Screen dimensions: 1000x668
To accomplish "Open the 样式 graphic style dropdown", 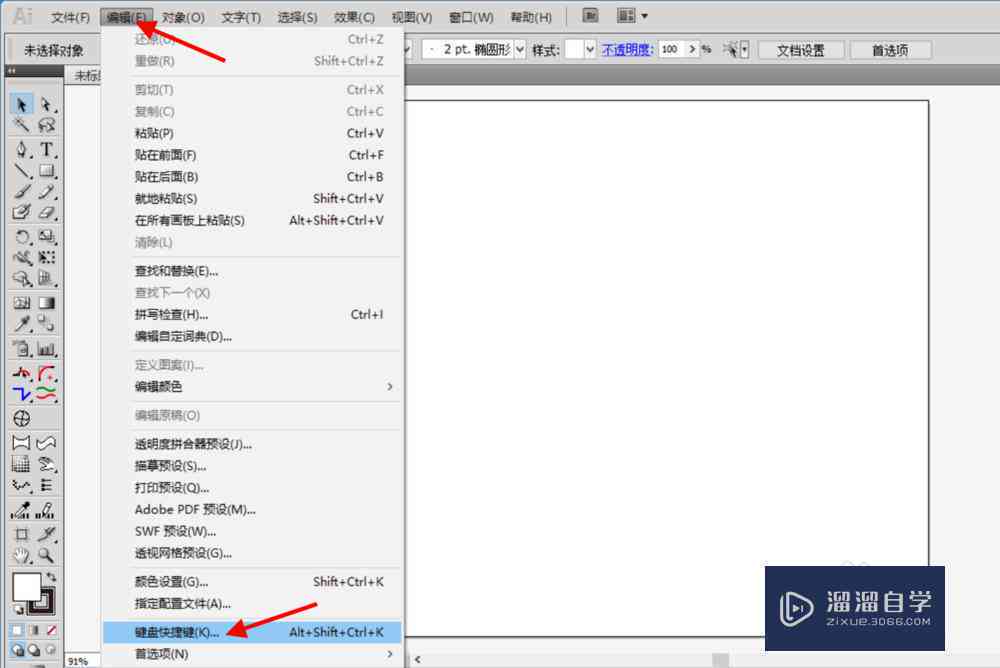I will pos(589,50).
